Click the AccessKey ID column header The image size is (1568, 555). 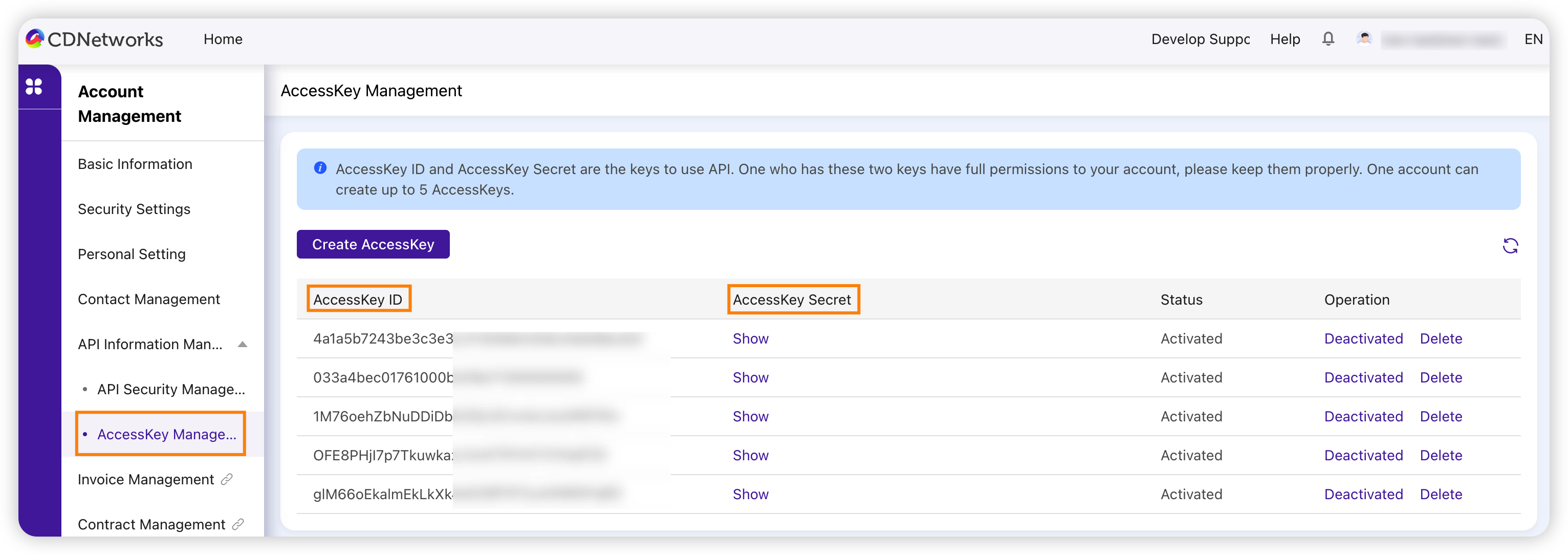pyautogui.click(x=358, y=300)
